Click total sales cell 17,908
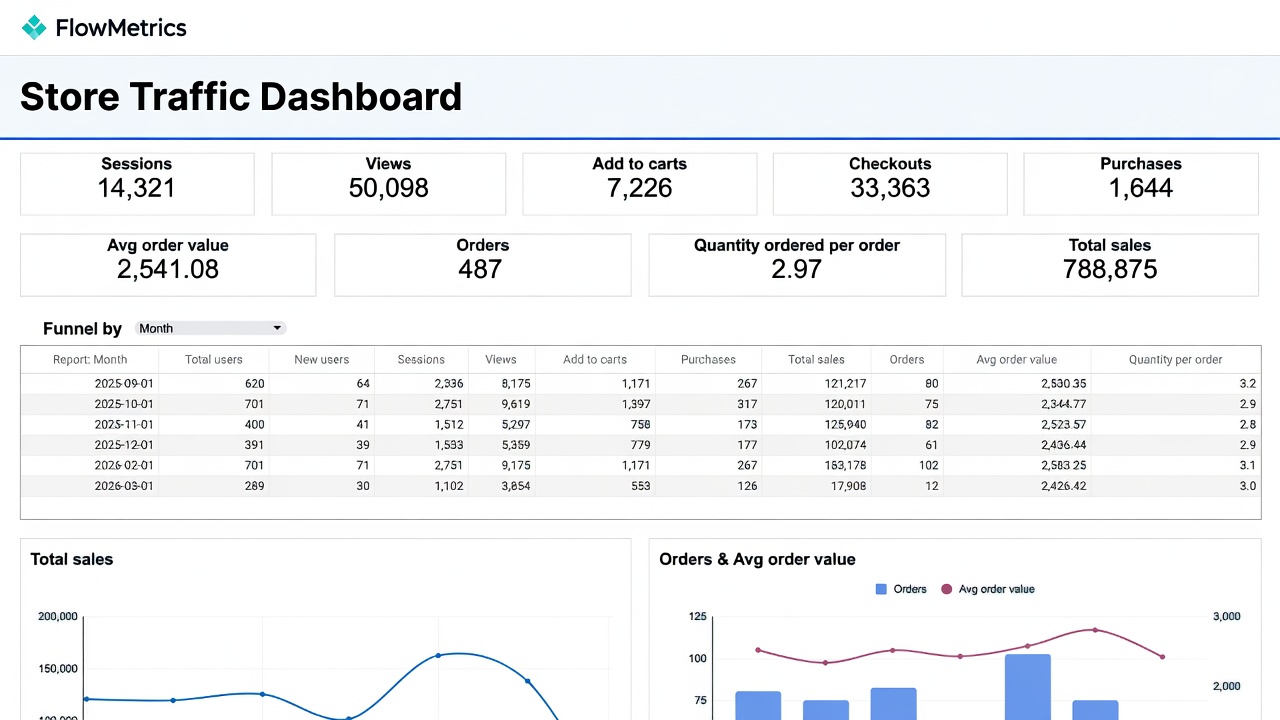This screenshot has height=720, width=1280. [849, 486]
